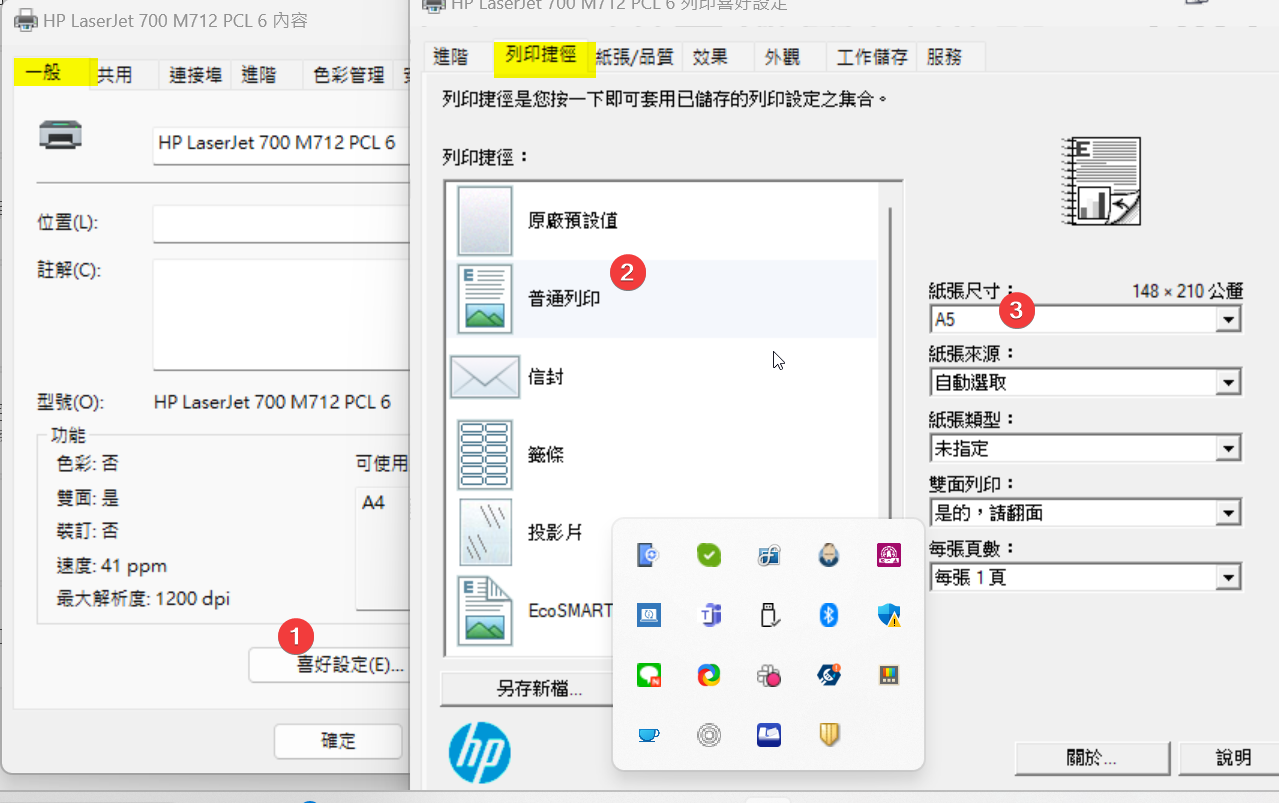The image size is (1279, 803).
Task: Select the 普通列印 printing shortcut thumbnail
Action: pyautogui.click(x=484, y=298)
